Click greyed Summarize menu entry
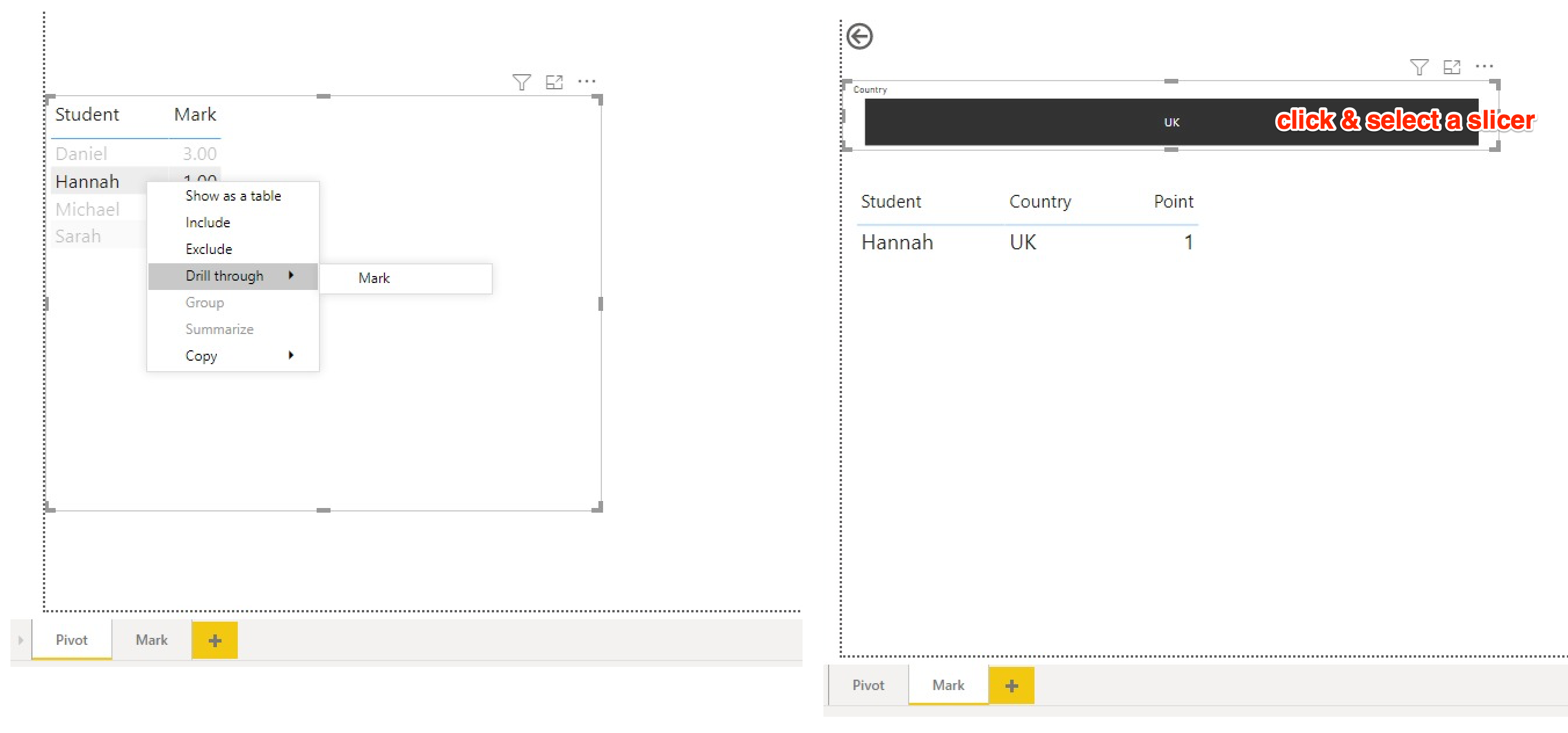The height and width of the screenshot is (733, 1568). pyautogui.click(x=233, y=329)
